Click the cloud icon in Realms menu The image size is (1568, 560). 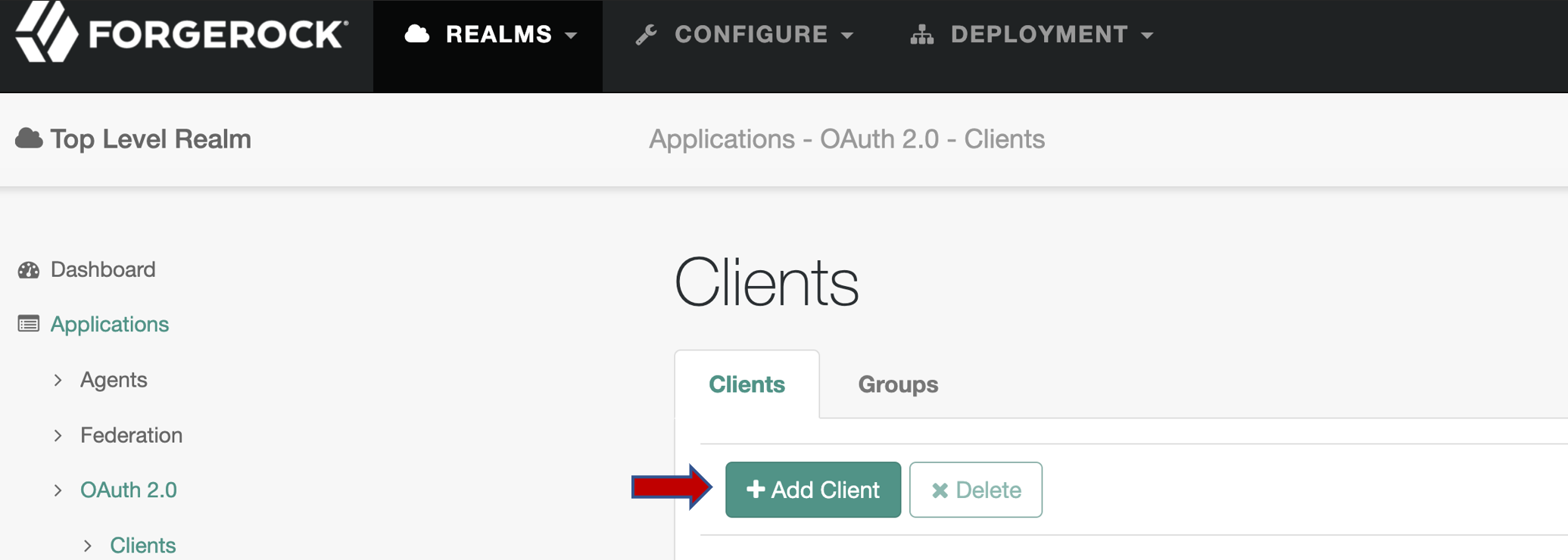pos(417,34)
